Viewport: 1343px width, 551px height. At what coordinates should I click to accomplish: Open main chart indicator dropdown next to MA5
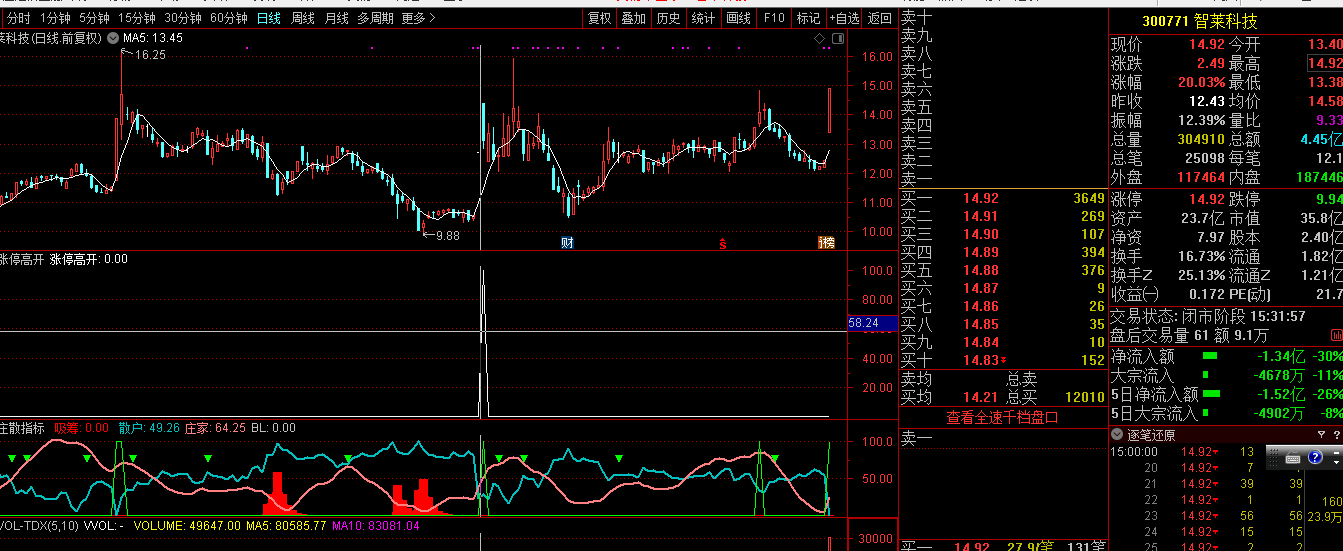click(x=114, y=38)
